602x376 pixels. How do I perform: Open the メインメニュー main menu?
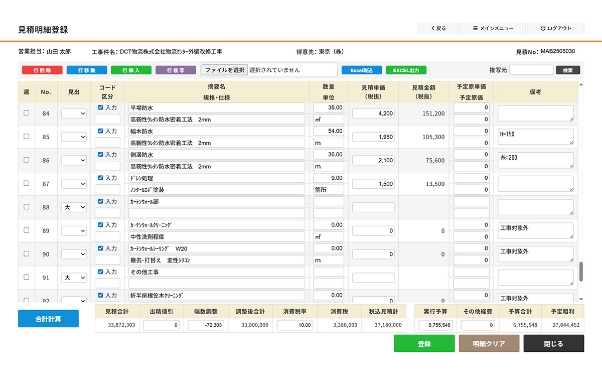(493, 28)
